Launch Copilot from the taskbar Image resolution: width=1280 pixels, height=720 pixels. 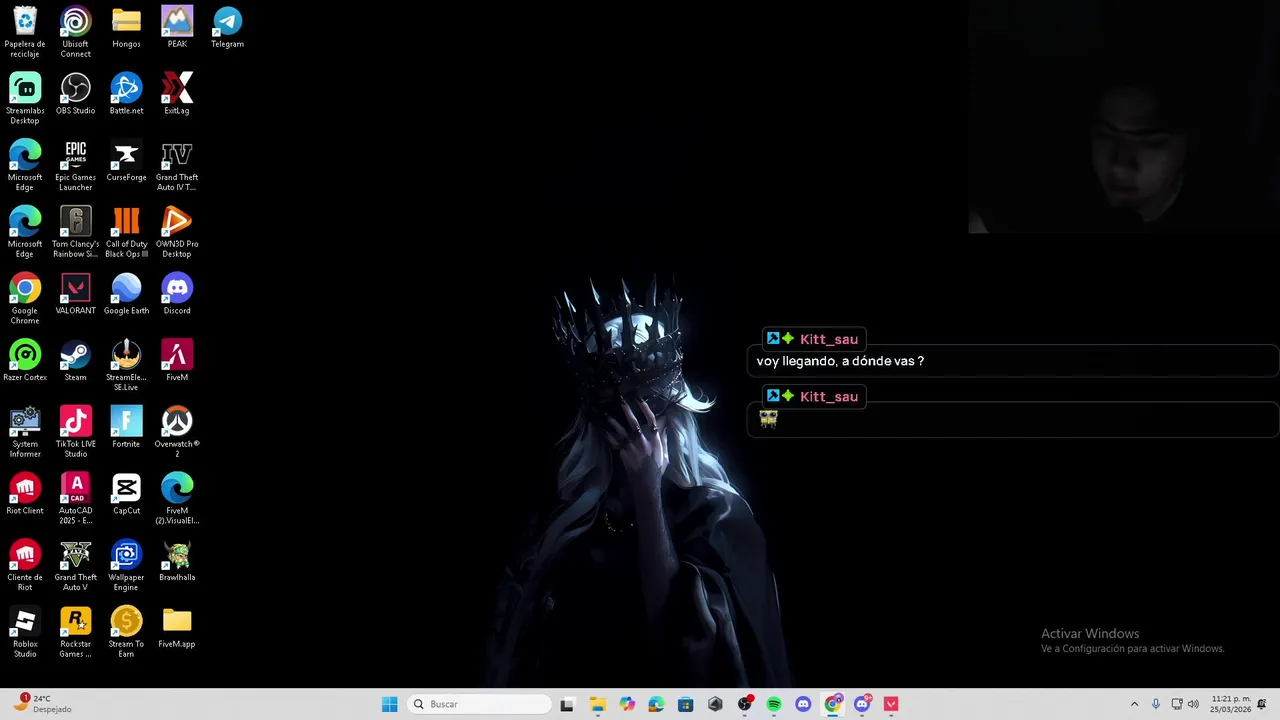tap(627, 704)
